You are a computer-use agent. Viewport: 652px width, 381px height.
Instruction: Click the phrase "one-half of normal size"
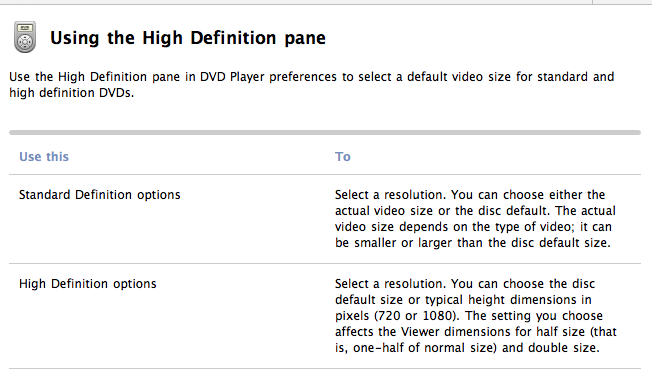422,348
